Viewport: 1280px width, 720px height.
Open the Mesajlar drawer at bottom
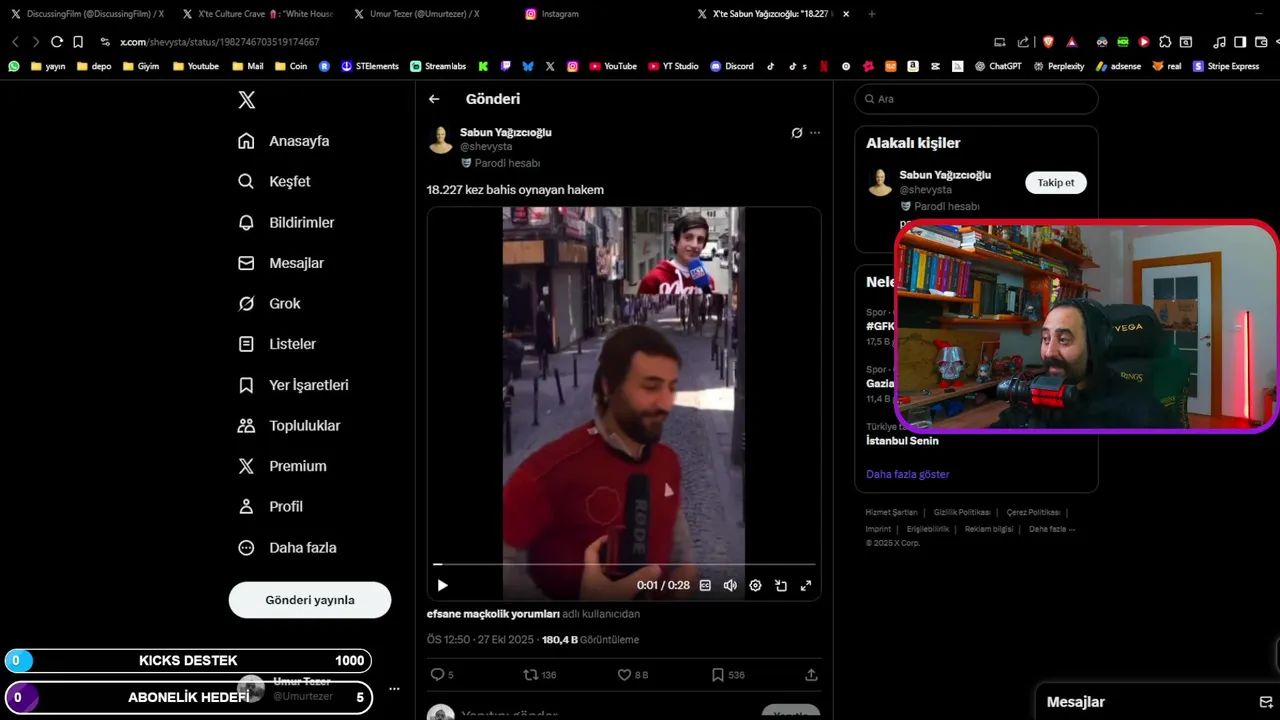(1075, 702)
